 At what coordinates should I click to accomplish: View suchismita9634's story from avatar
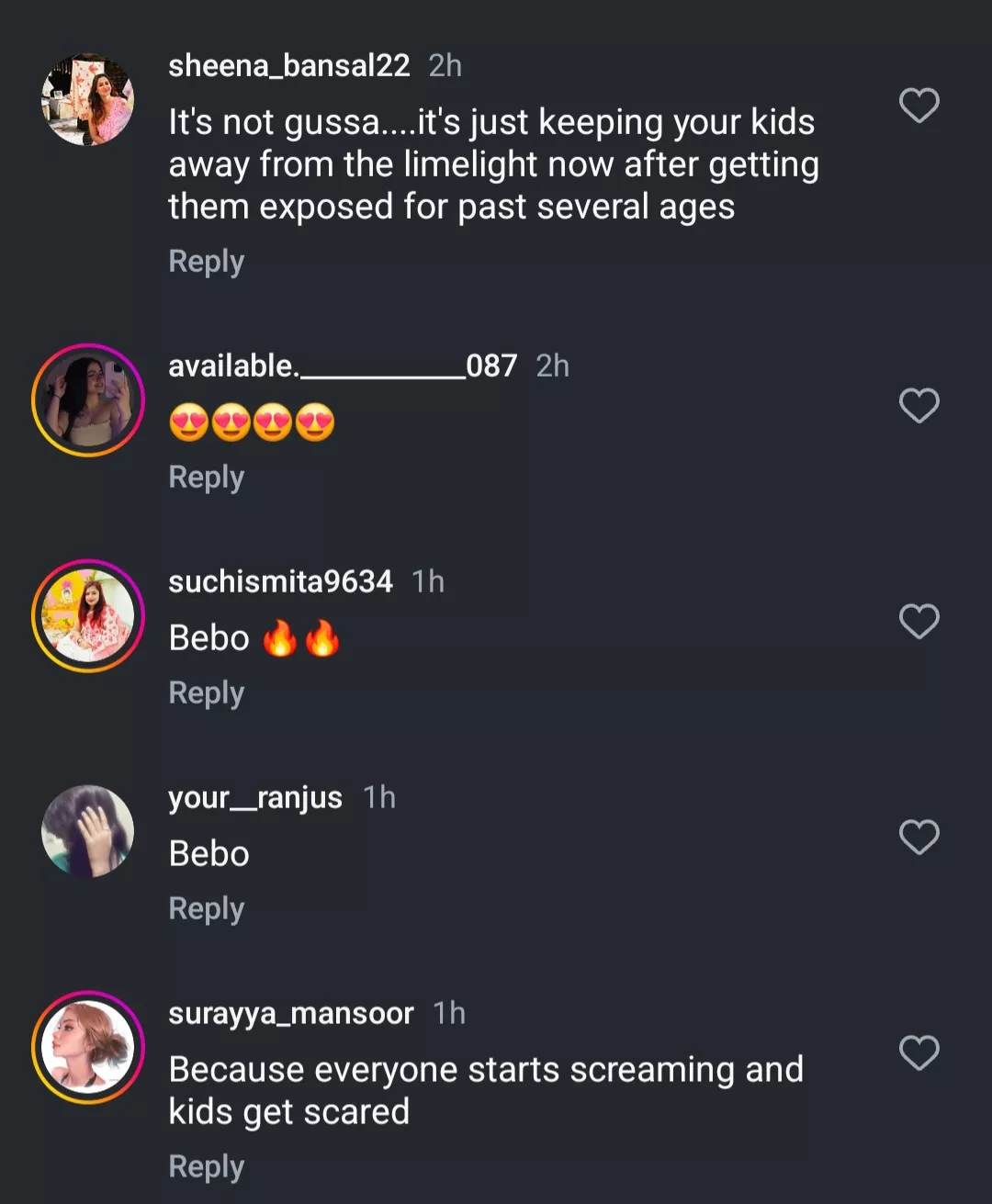(x=88, y=615)
